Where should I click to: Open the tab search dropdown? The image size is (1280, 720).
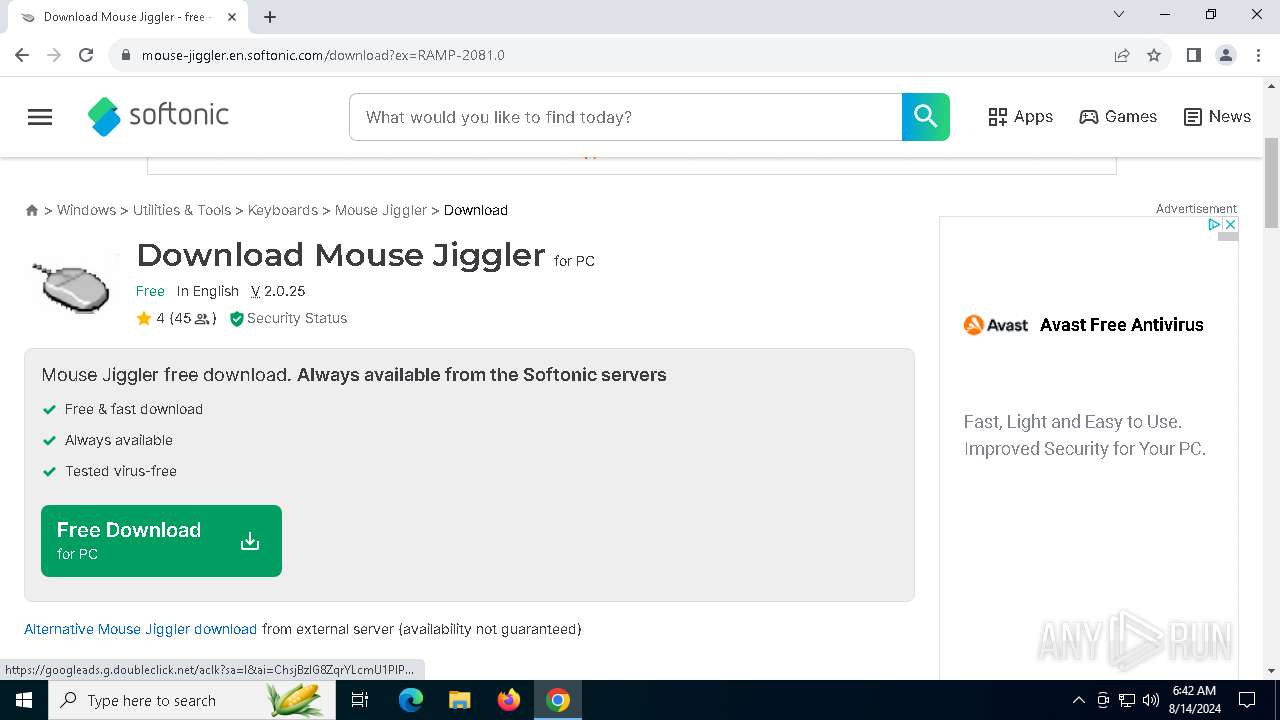(1119, 14)
